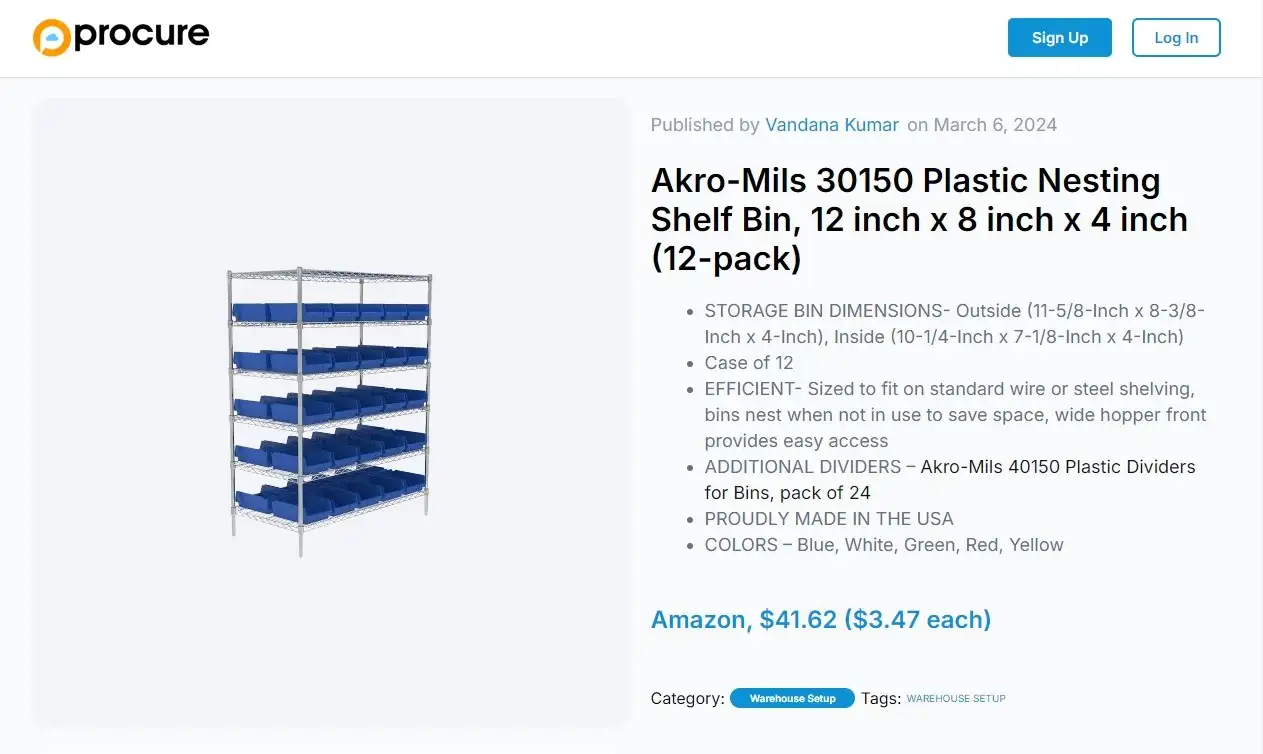
Task: Click the March 6, 2024 publish date
Action: (x=994, y=125)
